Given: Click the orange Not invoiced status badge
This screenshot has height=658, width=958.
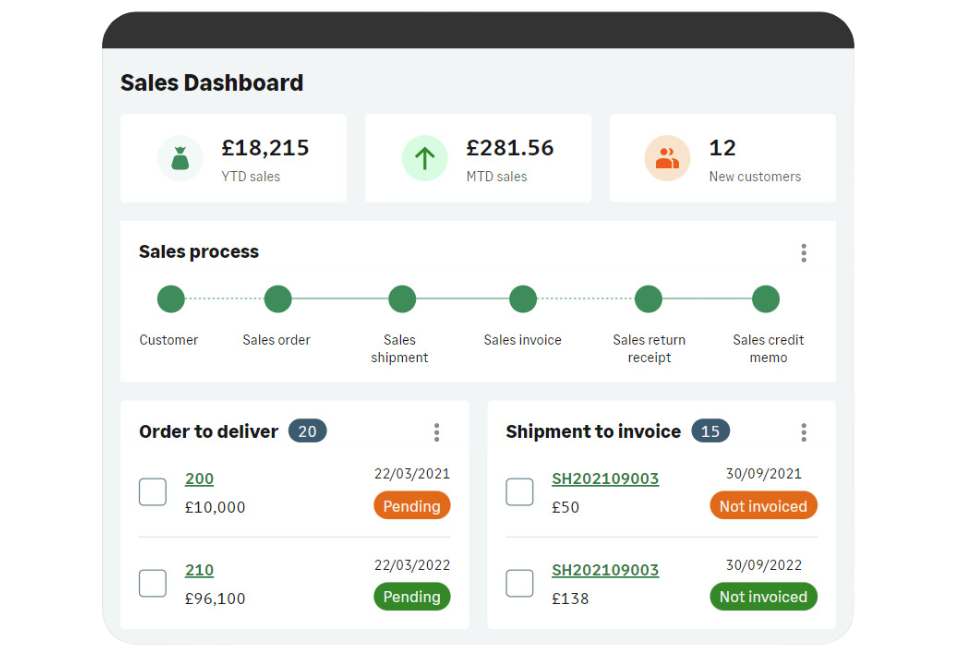Looking at the screenshot, I should (763, 506).
